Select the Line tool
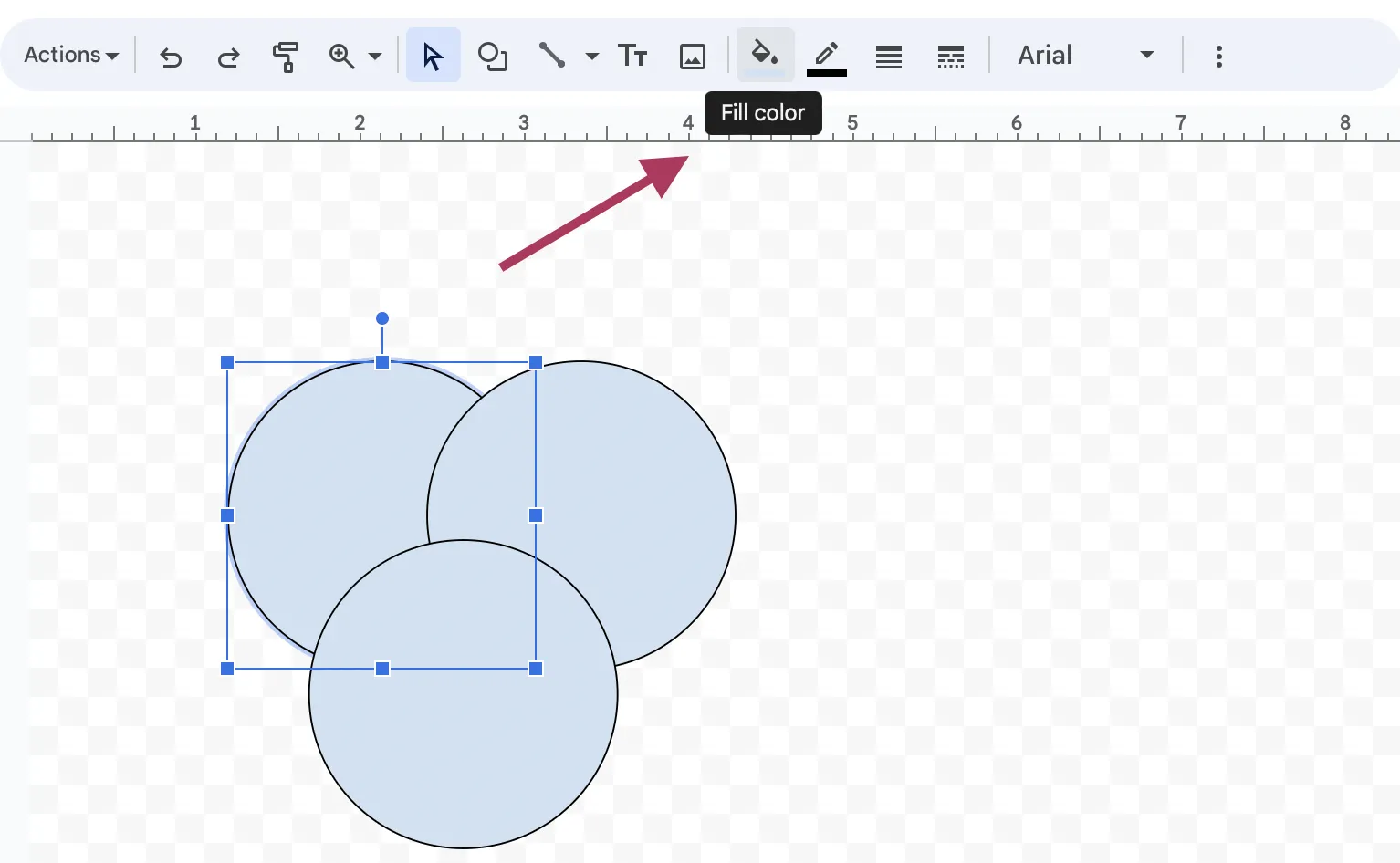Screen dimensions: 1400x863 552,56
